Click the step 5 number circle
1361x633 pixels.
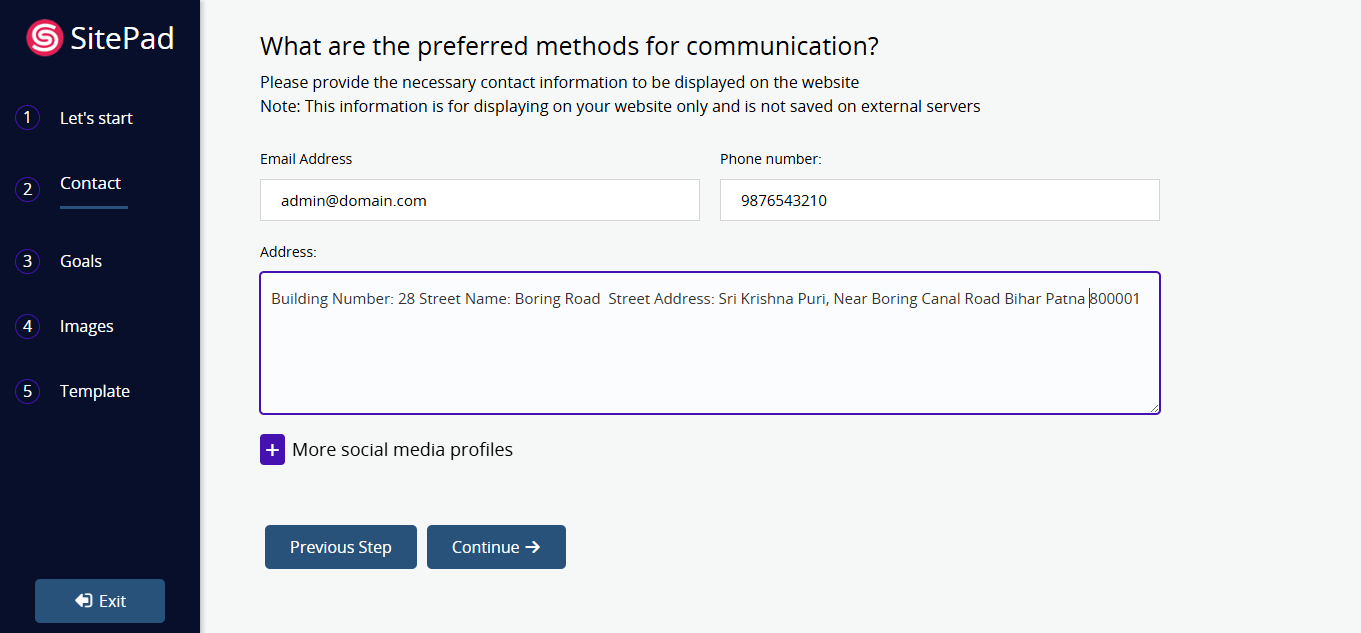pyautogui.click(x=27, y=391)
